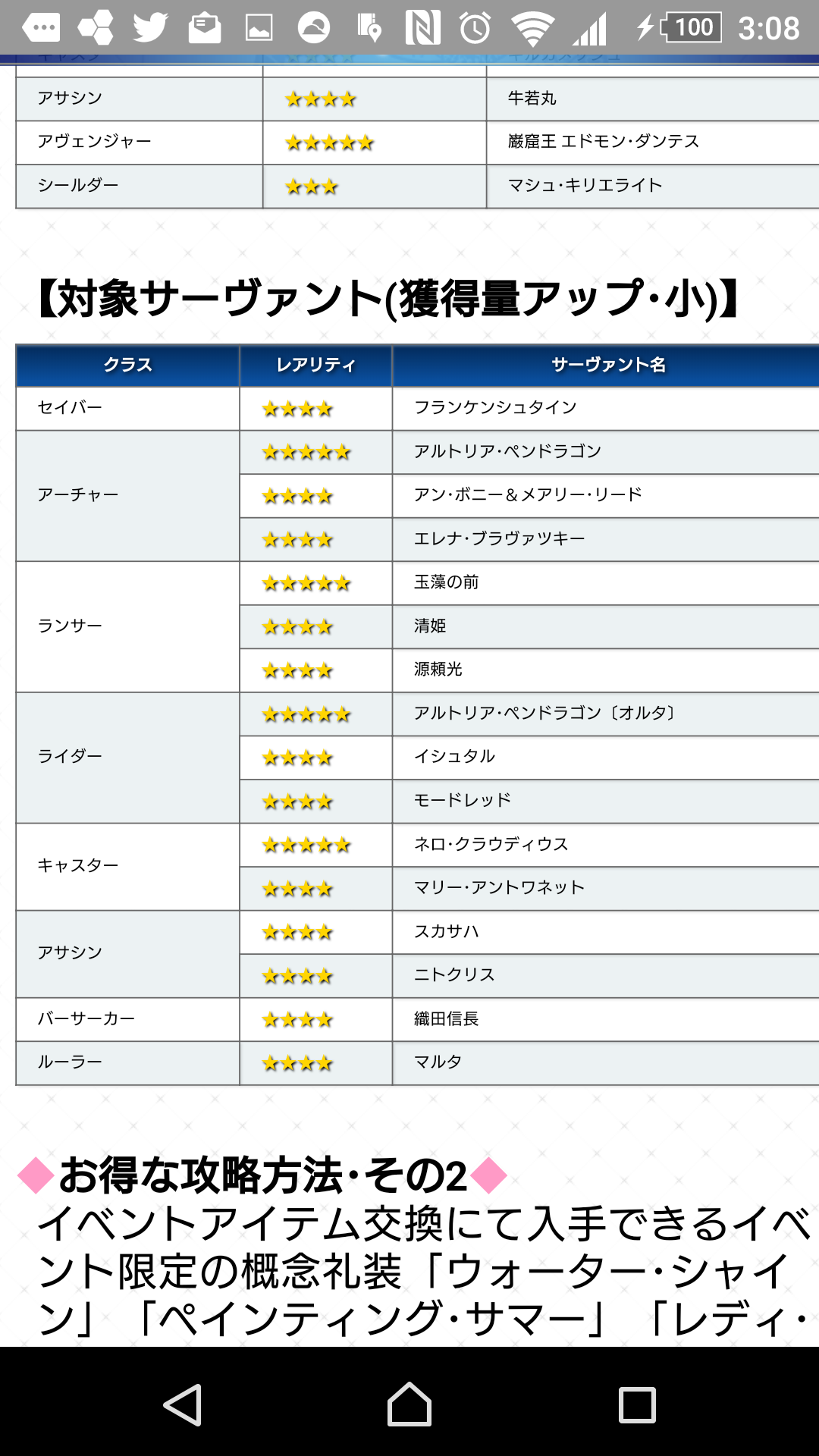This screenshot has width=819, height=1456.
Task: Select the 玉藻の前 servant row
Action: [x=447, y=582]
